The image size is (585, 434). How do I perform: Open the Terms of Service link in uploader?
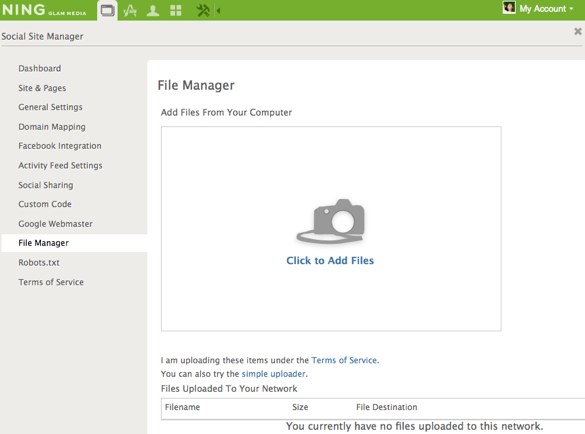tap(344, 360)
